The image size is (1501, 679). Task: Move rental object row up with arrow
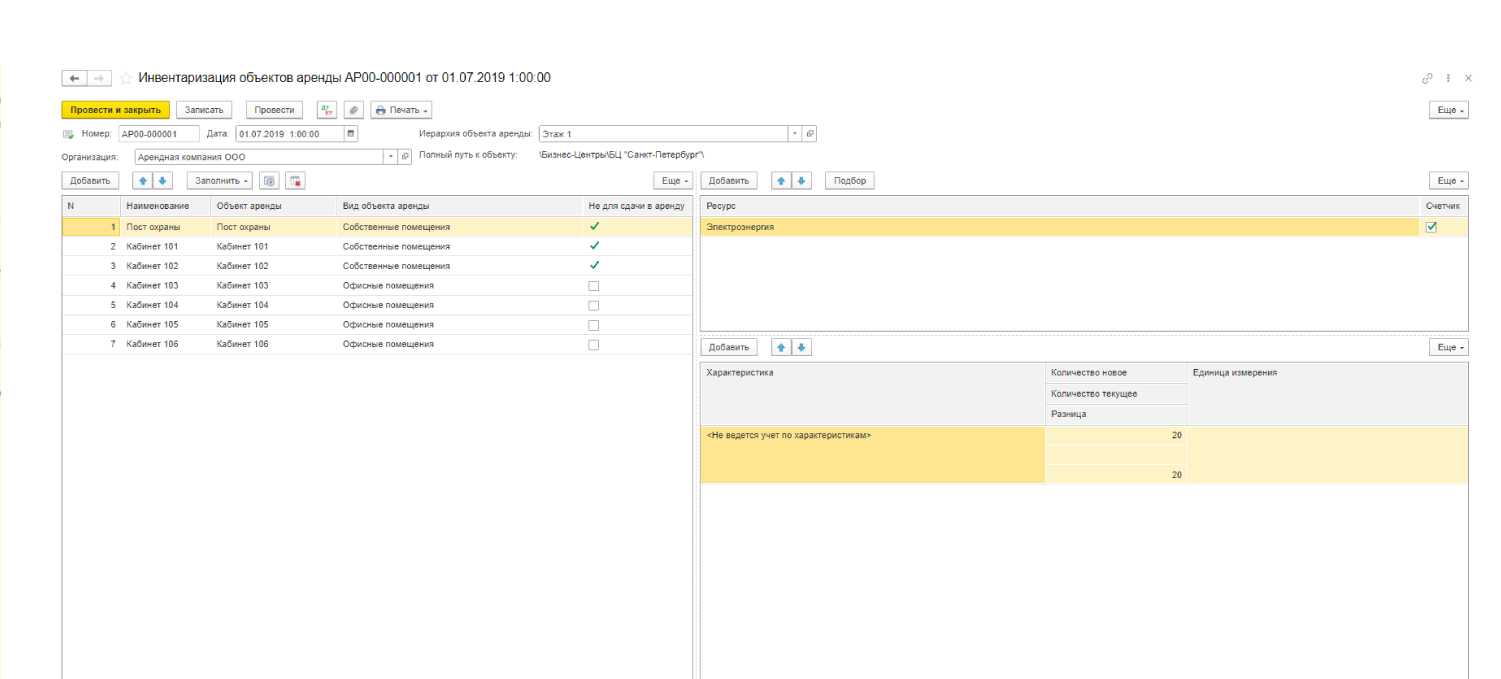click(143, 181)
